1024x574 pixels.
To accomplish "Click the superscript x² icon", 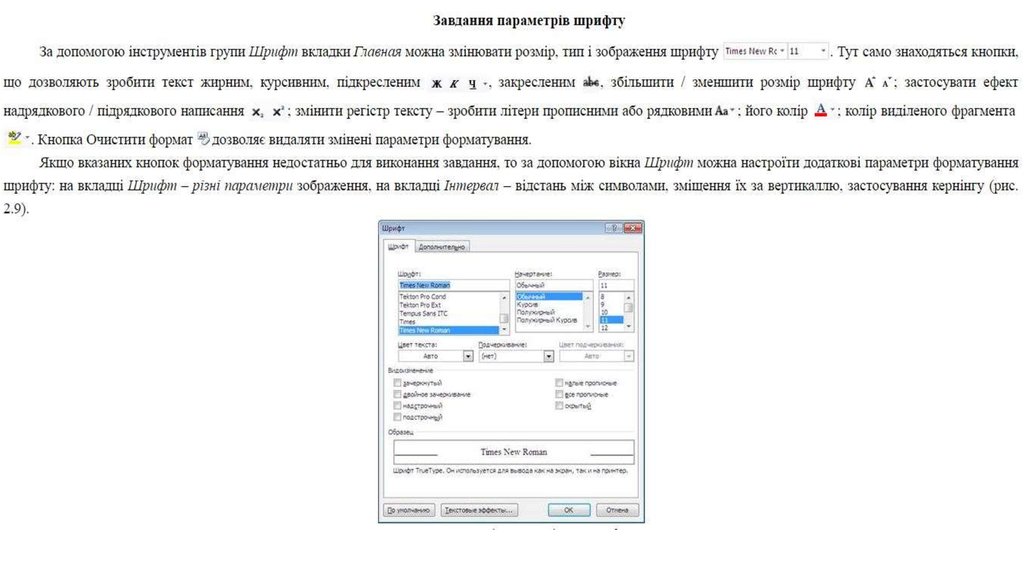I will click(x=278, y=112).
